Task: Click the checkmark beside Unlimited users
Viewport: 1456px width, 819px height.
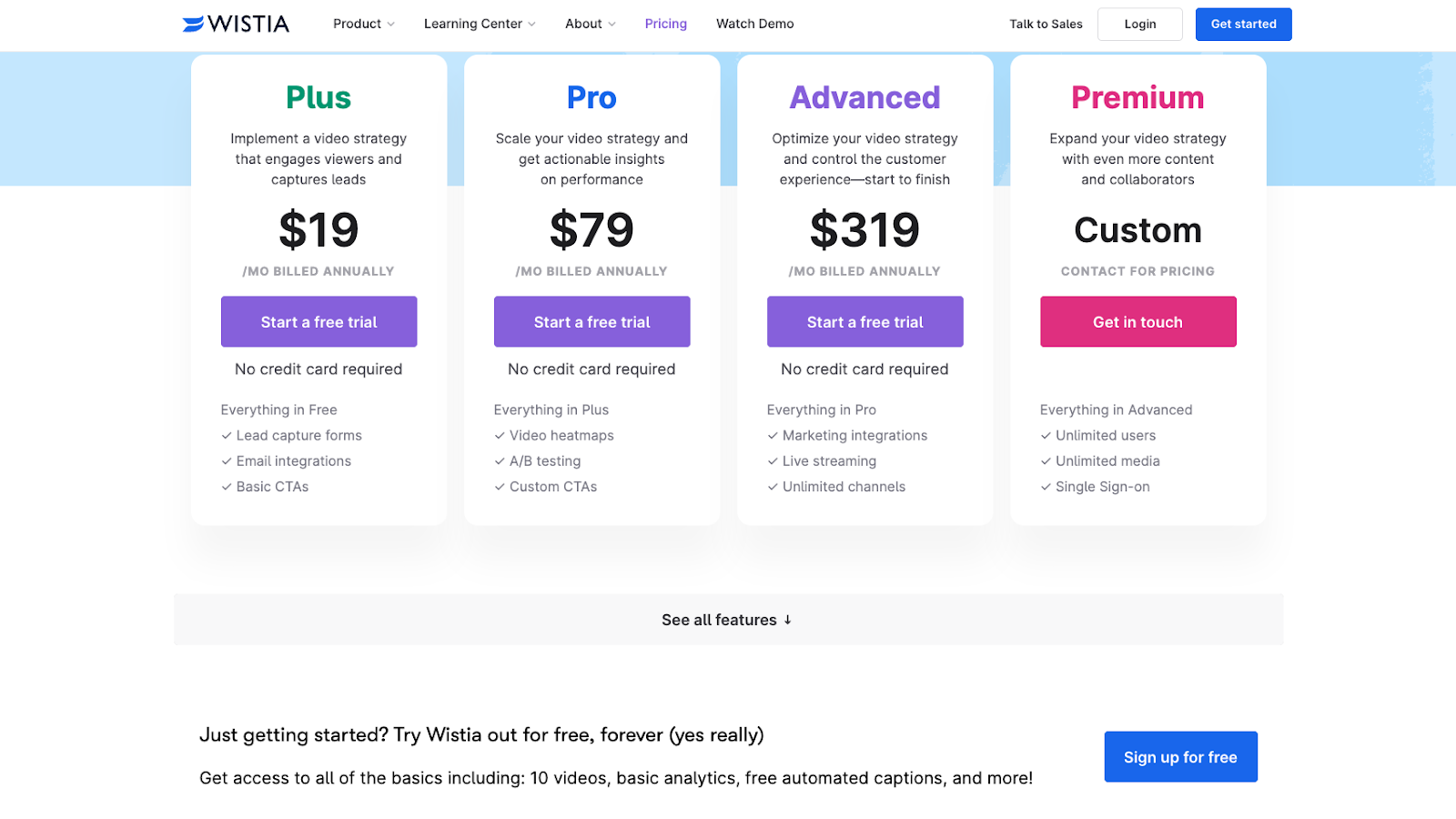Action: click(1046, 435)
